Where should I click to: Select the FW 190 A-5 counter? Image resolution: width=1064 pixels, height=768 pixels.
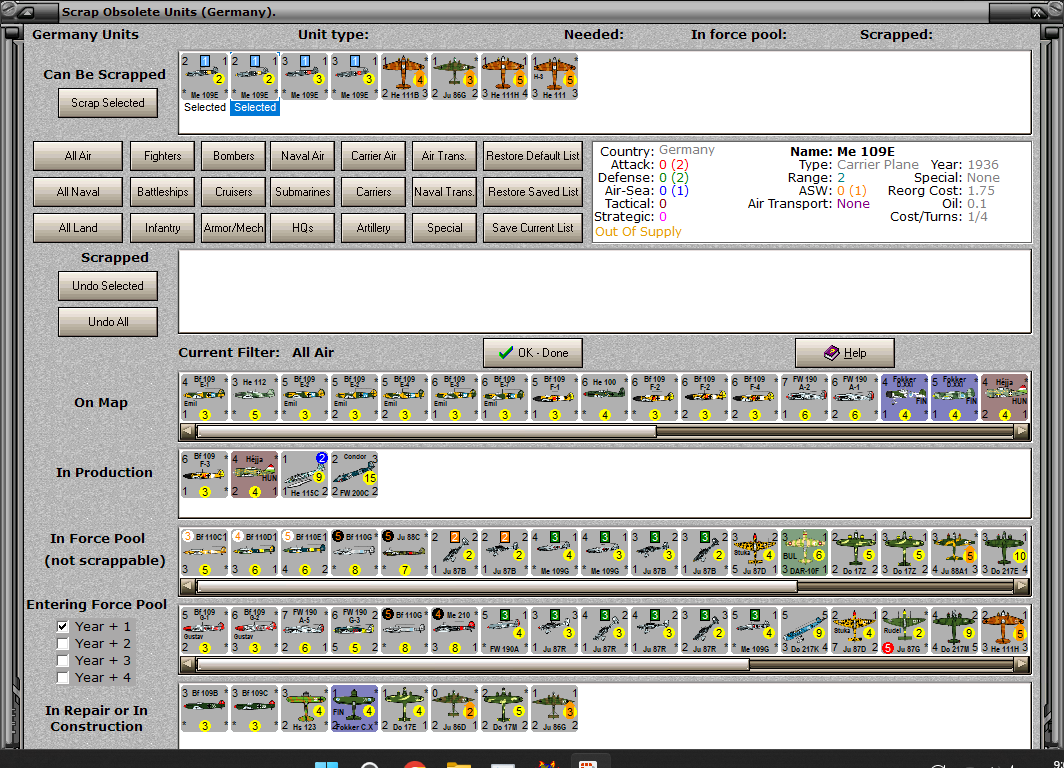(x=305, y=630)
